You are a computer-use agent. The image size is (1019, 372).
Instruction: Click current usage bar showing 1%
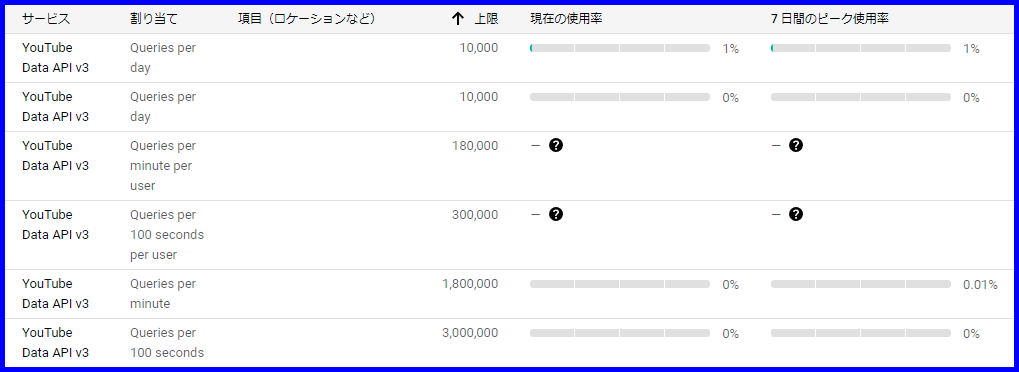[x=620, y=48]
